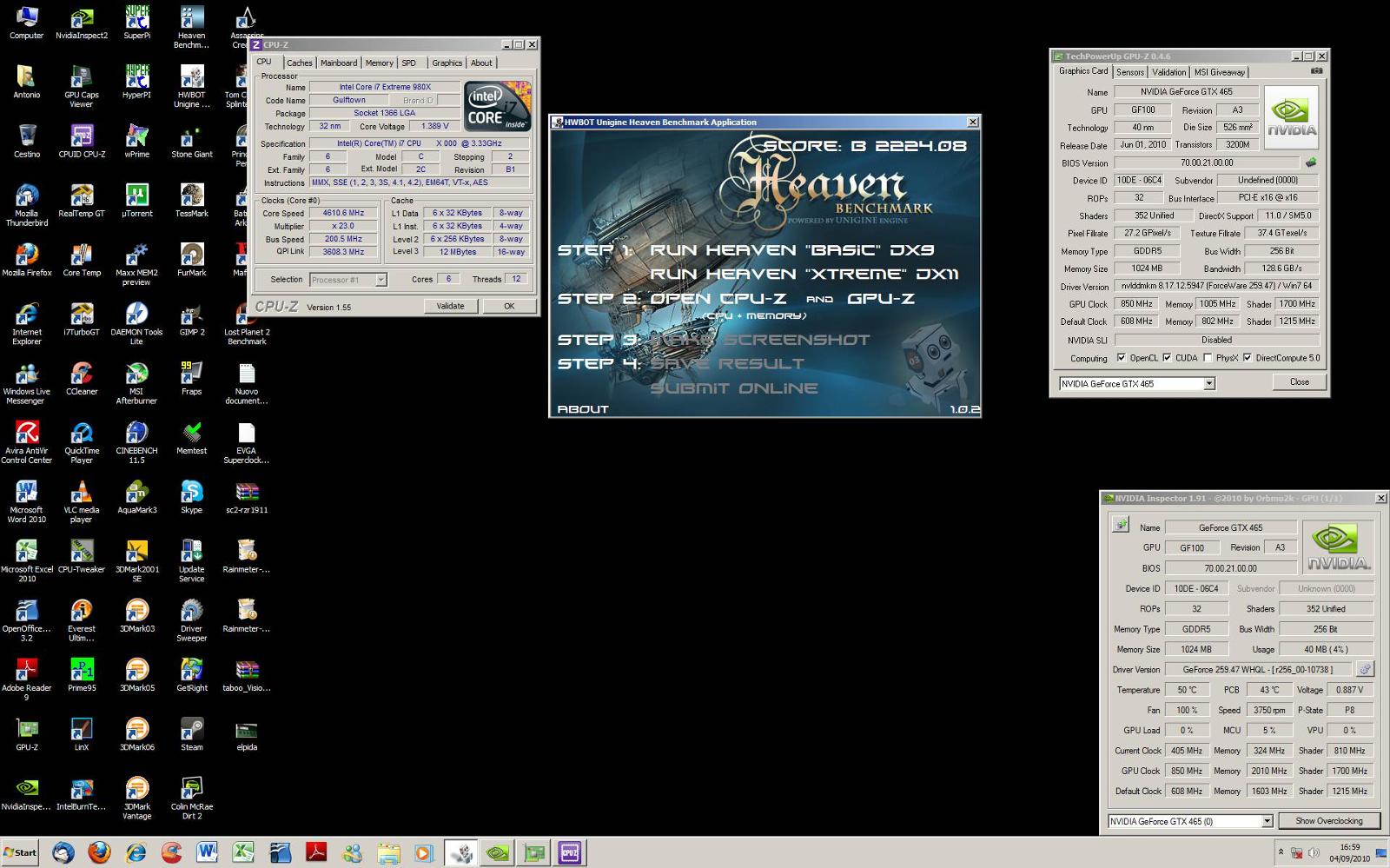Open the GPU Caps Viewer desktop icon
The width and height of the screenshot is (1390, 868).
(82, 87)
